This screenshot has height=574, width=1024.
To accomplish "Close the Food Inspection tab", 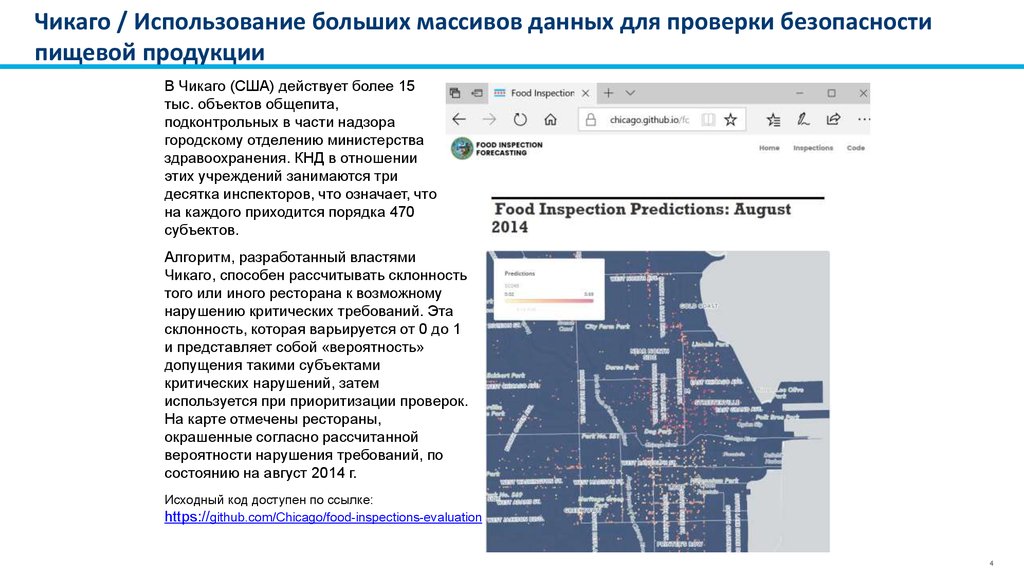I will point(586,93).
